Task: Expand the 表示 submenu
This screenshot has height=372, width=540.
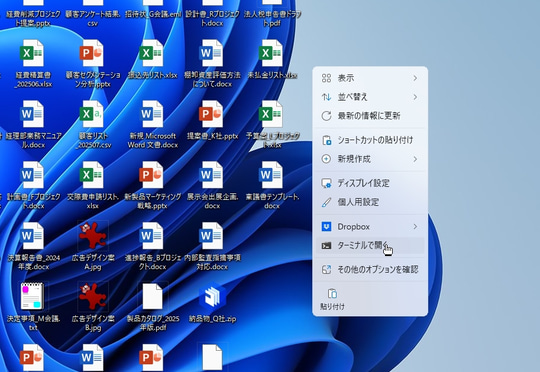Action: [x=370, y=78]
